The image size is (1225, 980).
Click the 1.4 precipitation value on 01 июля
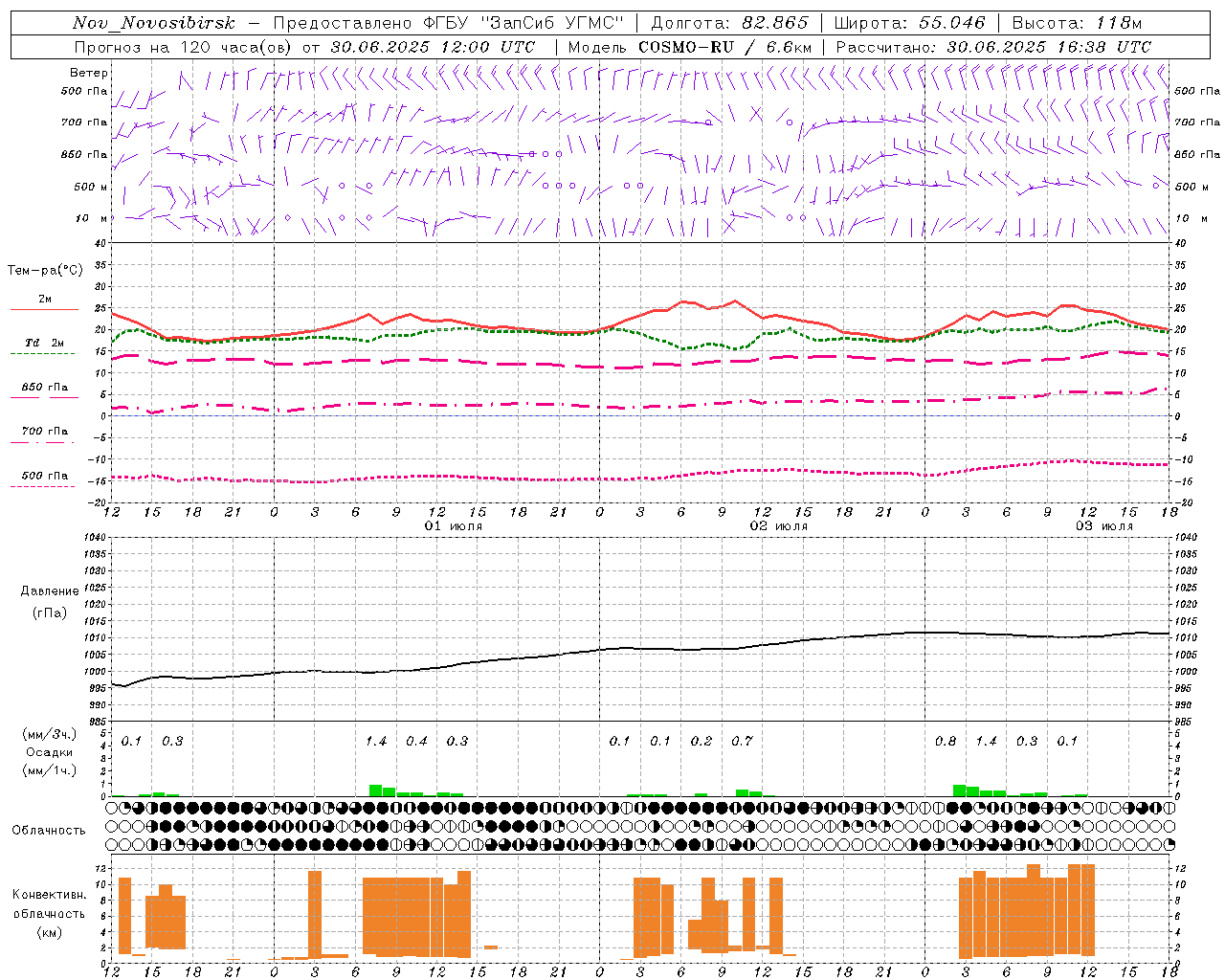point(376,742)
